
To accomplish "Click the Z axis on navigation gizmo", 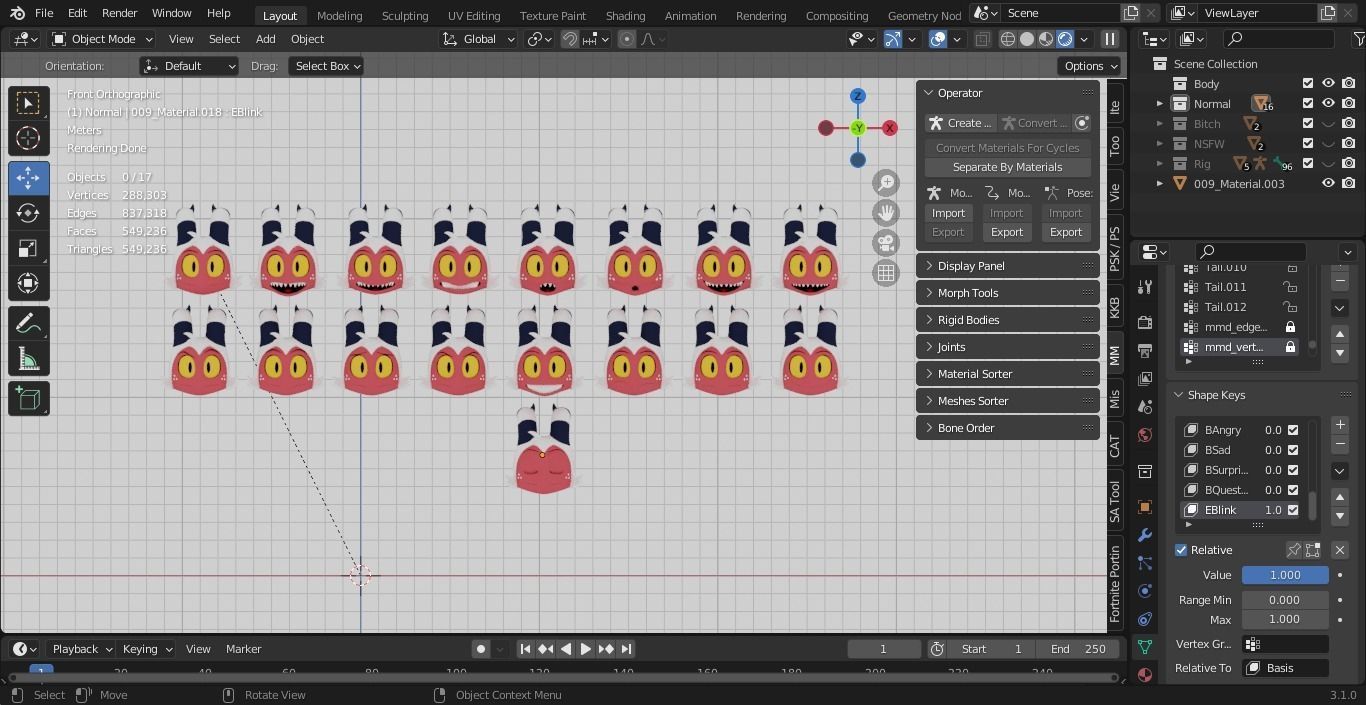I will click(858, 96).
